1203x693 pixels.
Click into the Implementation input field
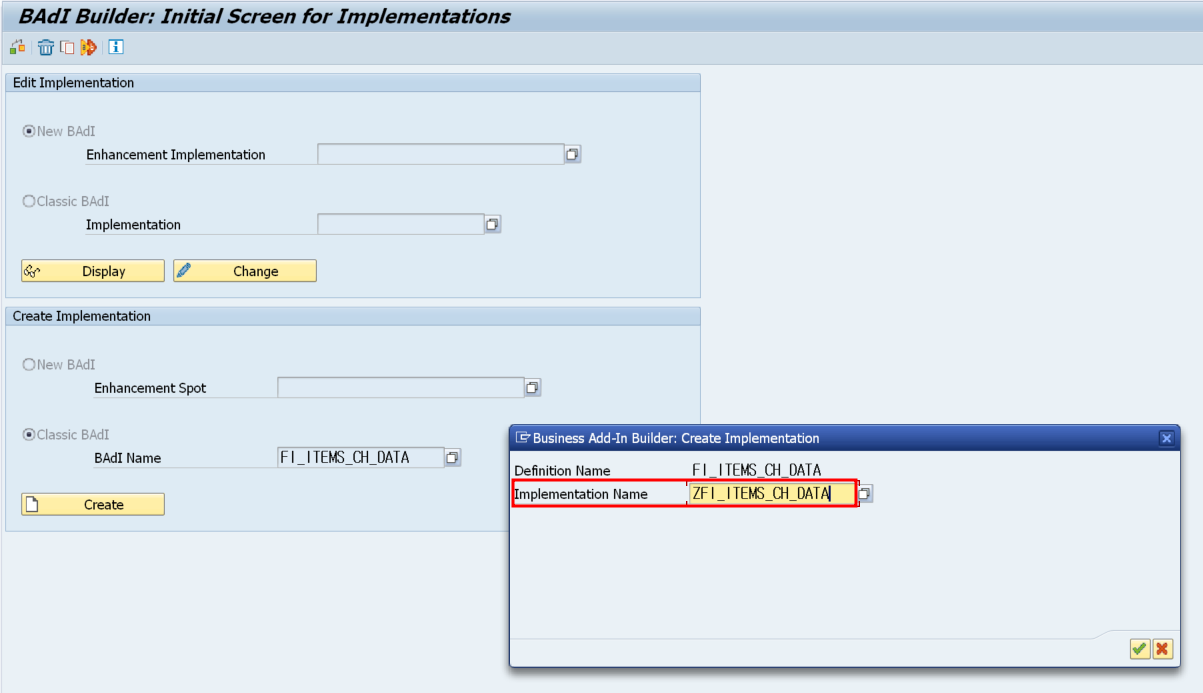[x=401, y=224]
